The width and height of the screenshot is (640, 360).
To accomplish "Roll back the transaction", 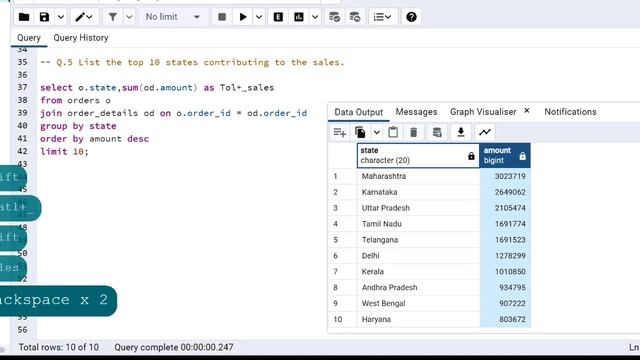I will coord(355,17).
